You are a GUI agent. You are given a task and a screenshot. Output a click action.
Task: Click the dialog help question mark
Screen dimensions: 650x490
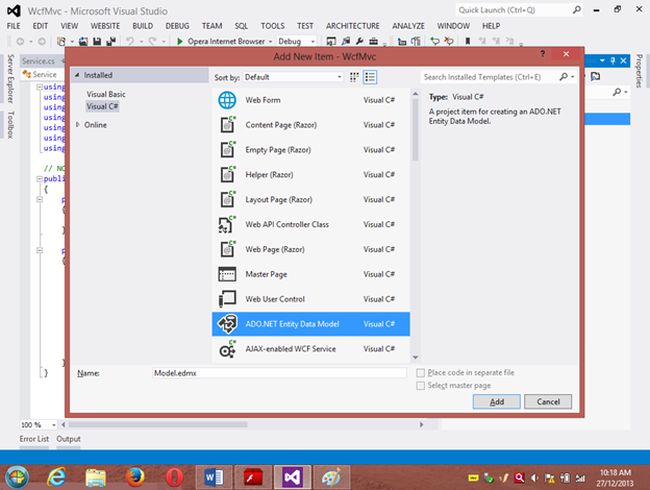coord(542,53)
